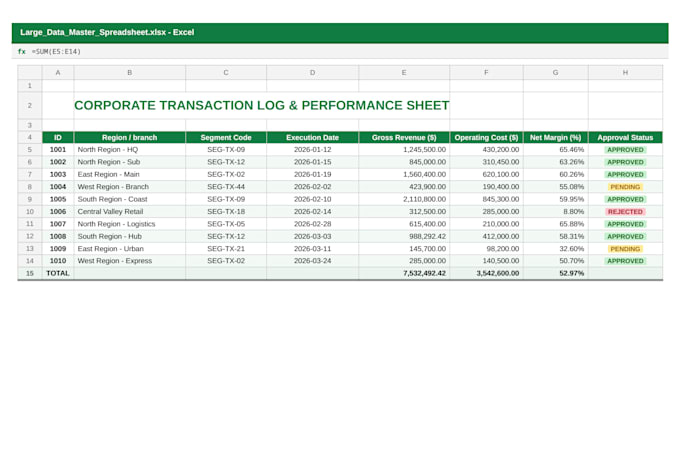The width and height of the screenshot is (680, 459).
Task: Select the North Region - Sub cell
Action: (130, 162)
